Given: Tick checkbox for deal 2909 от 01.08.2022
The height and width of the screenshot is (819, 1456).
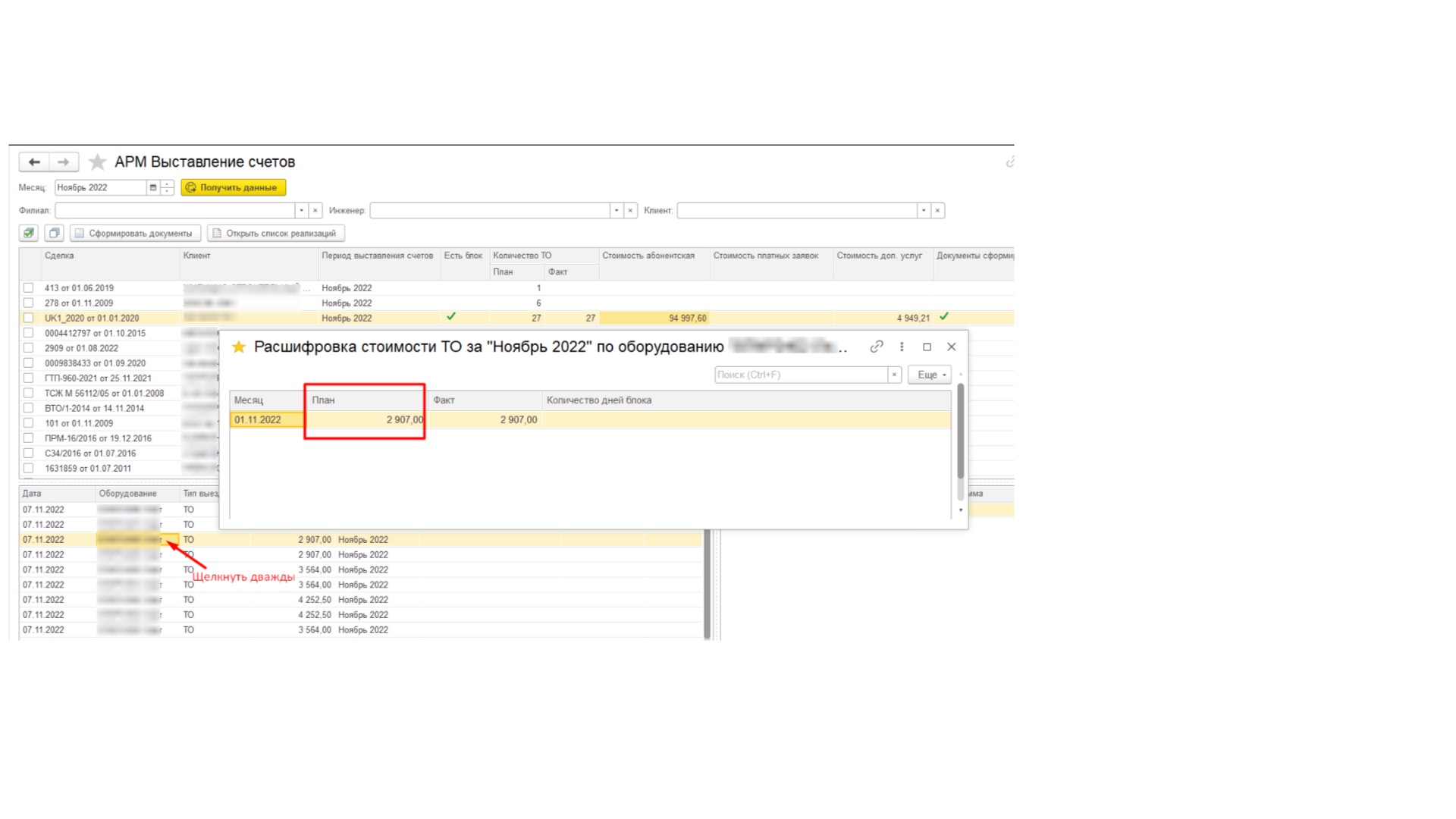Looking at the screenshot, I should [28, 348].
